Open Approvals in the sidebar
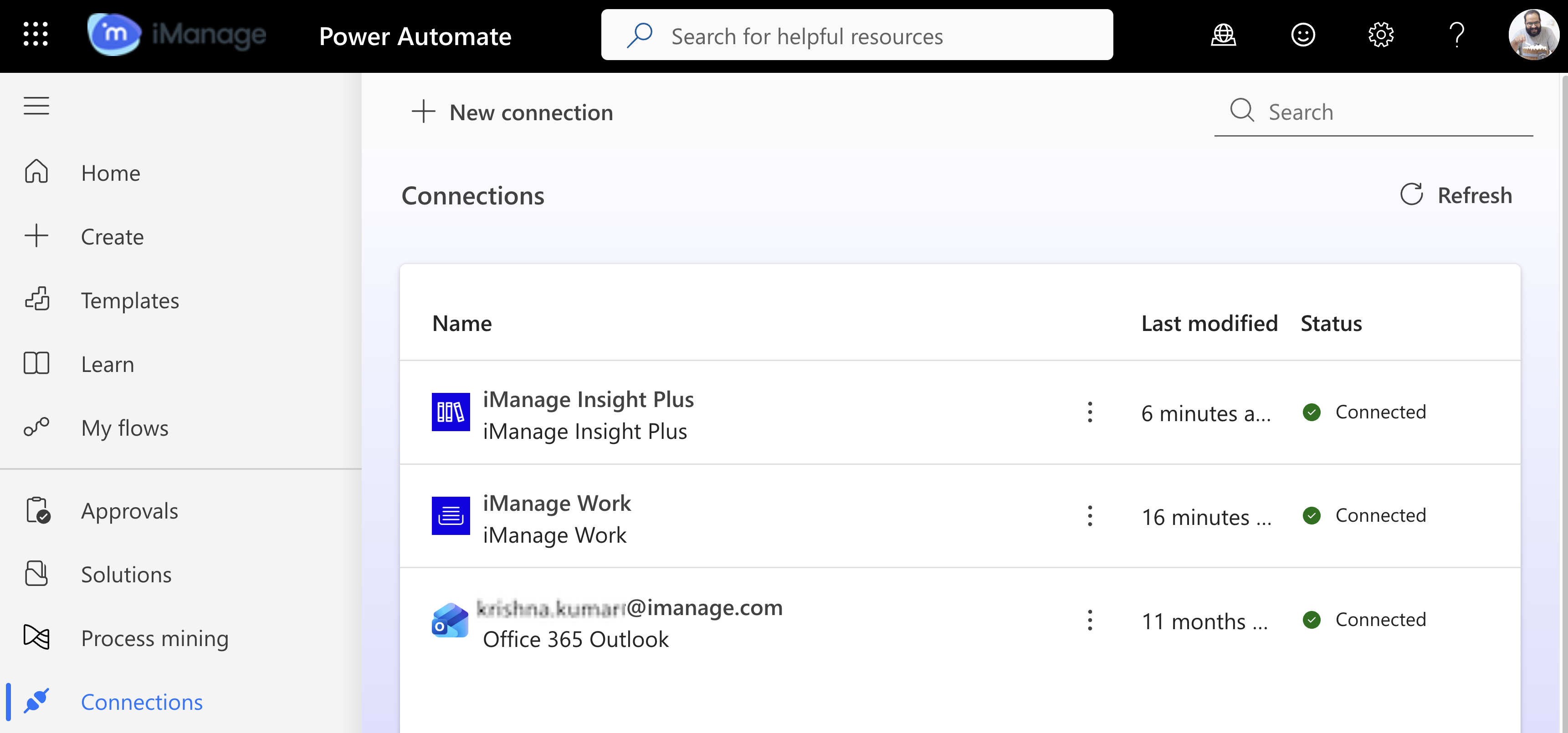The width and height of the screenshot is (1568, 733). tap(130, 512)
